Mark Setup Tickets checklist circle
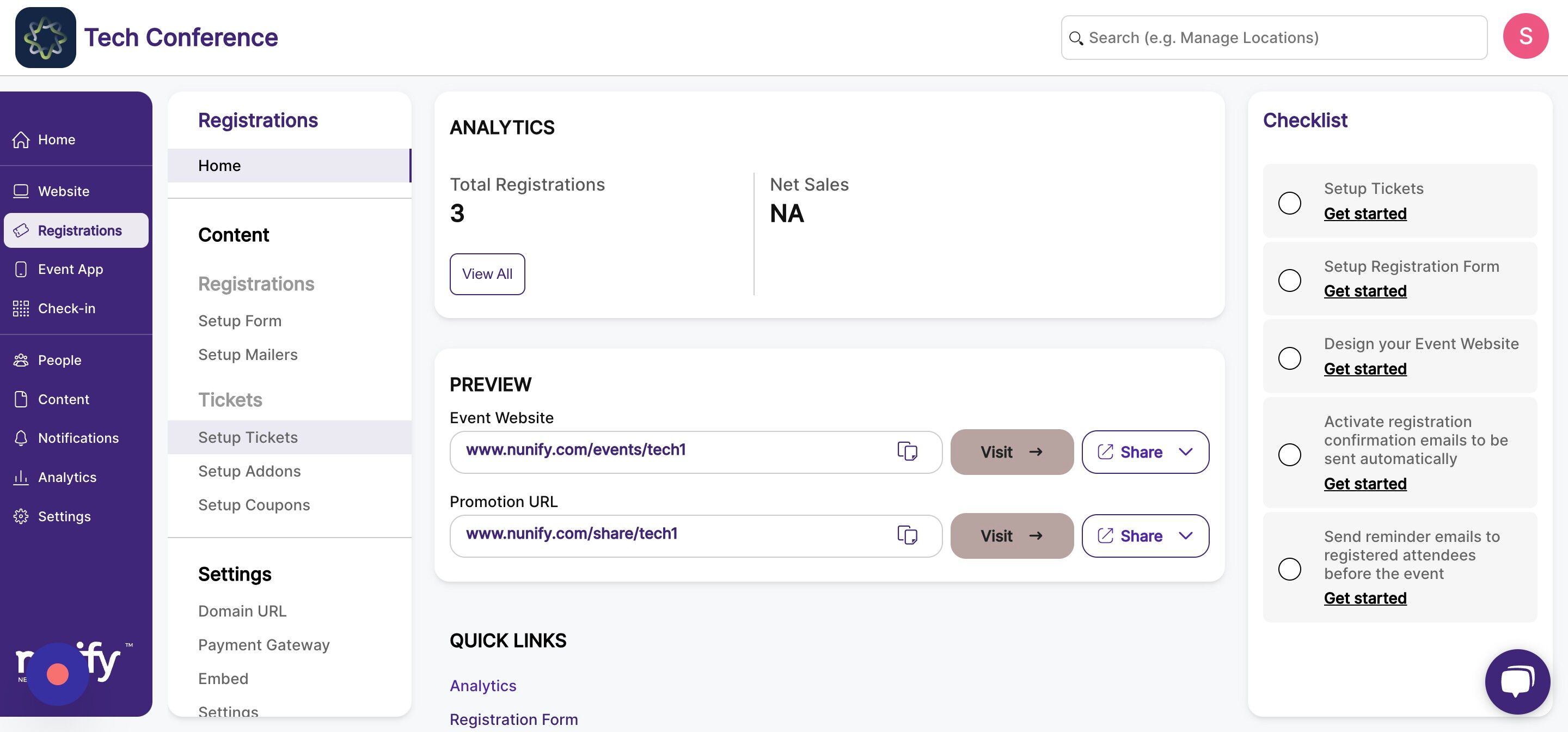Viewport: 1568px width, 732px height. point(1289,203)
